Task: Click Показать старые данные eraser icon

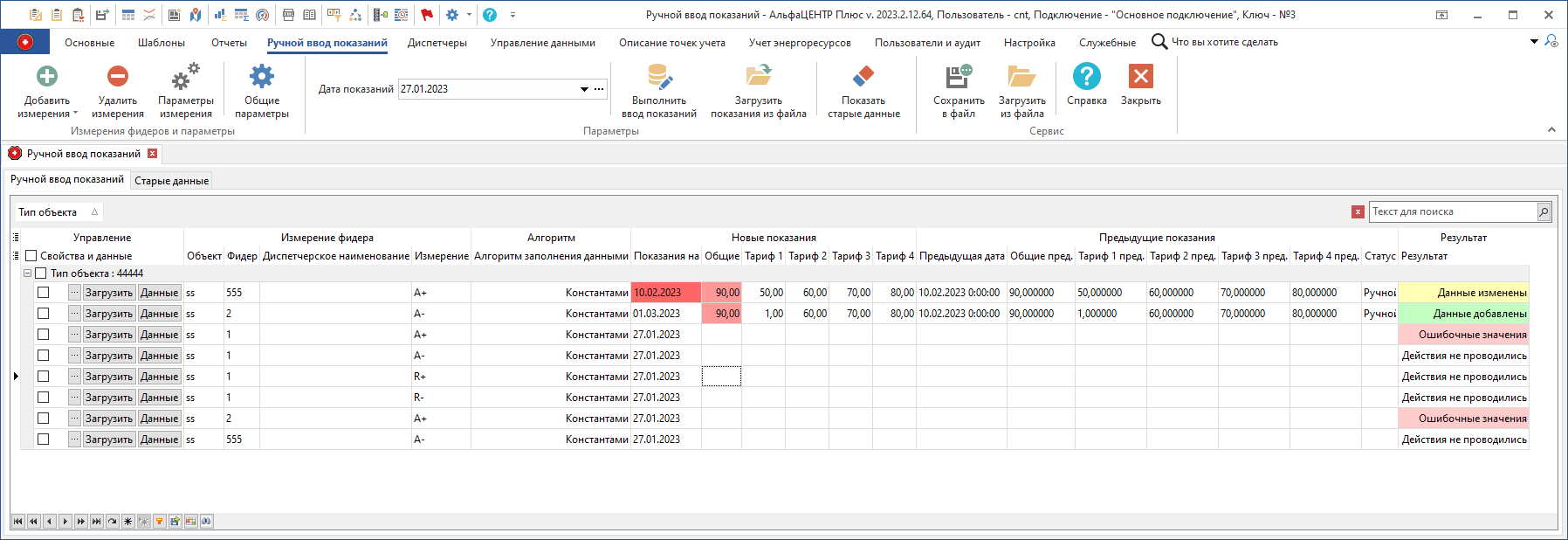Action: (x=863, y=77)
